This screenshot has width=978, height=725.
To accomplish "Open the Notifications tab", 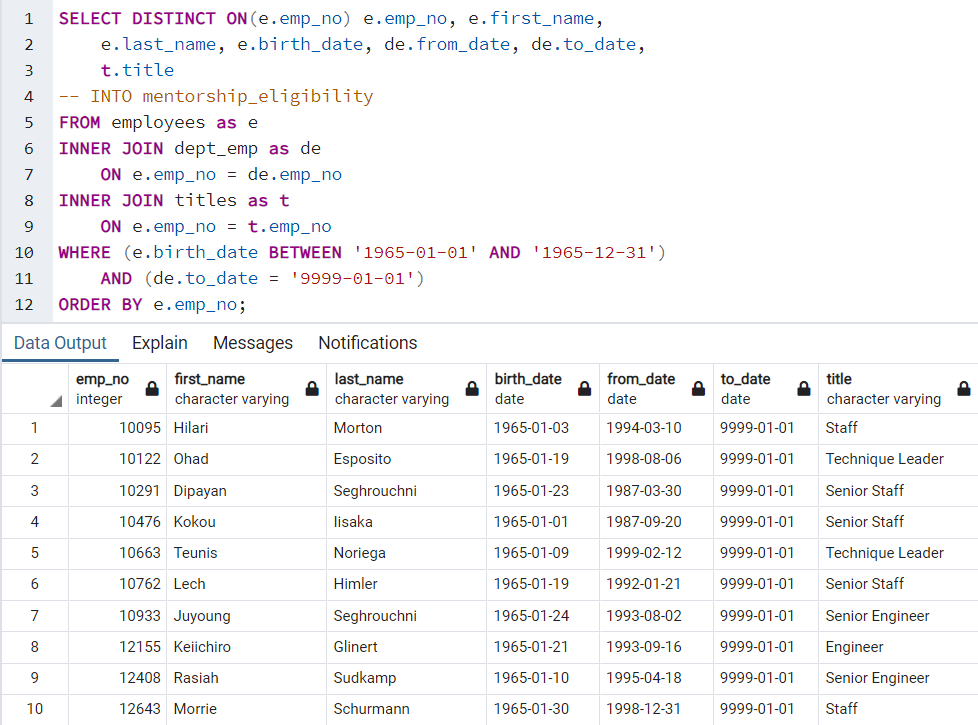I will tap(367, 343).
